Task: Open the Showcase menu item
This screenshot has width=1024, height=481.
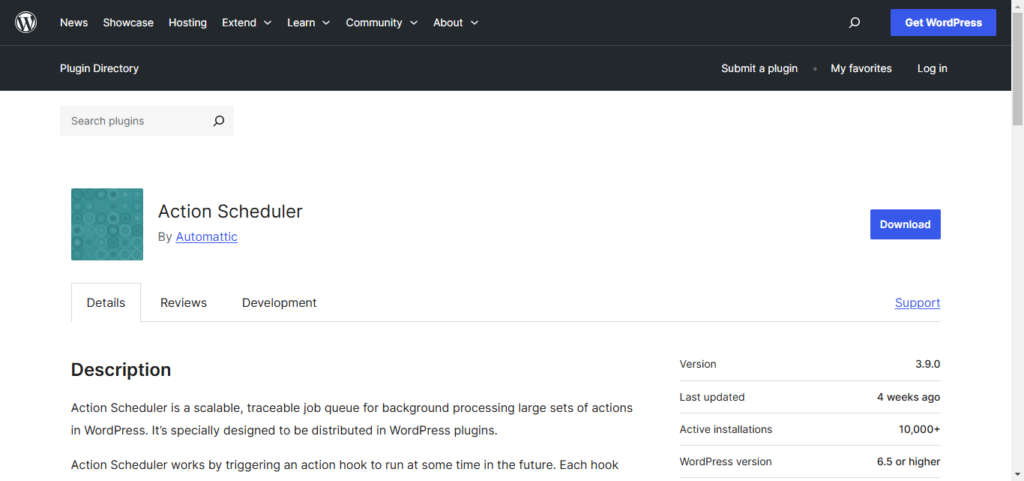Action: pyautogui.click(x=128, y=22)
